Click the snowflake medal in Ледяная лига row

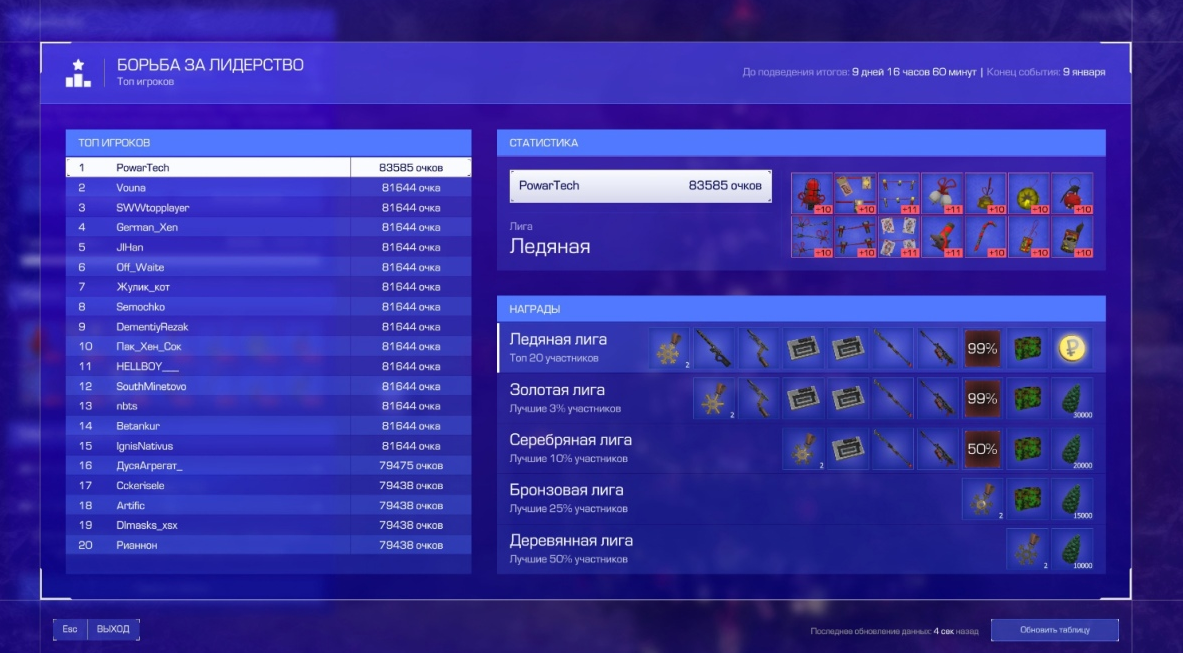pos(669,349)
